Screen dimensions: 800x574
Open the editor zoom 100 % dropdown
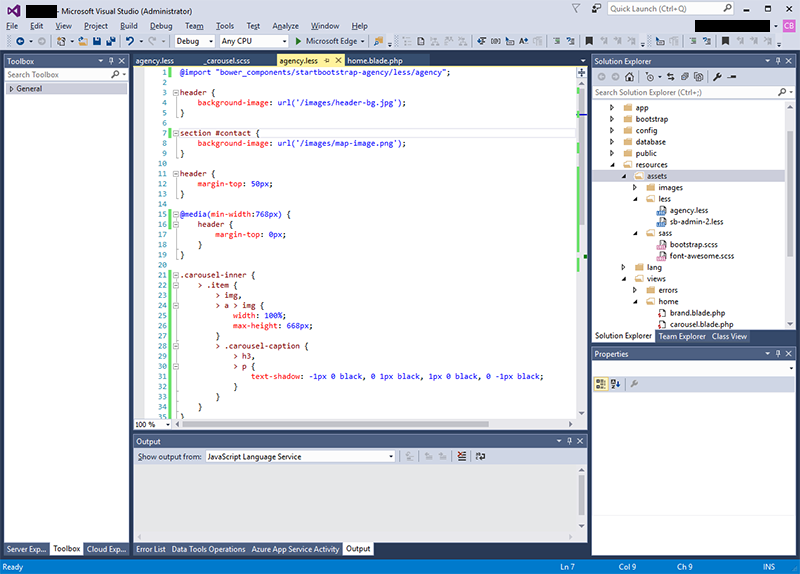pyautogui.click(x=153, y=425)
